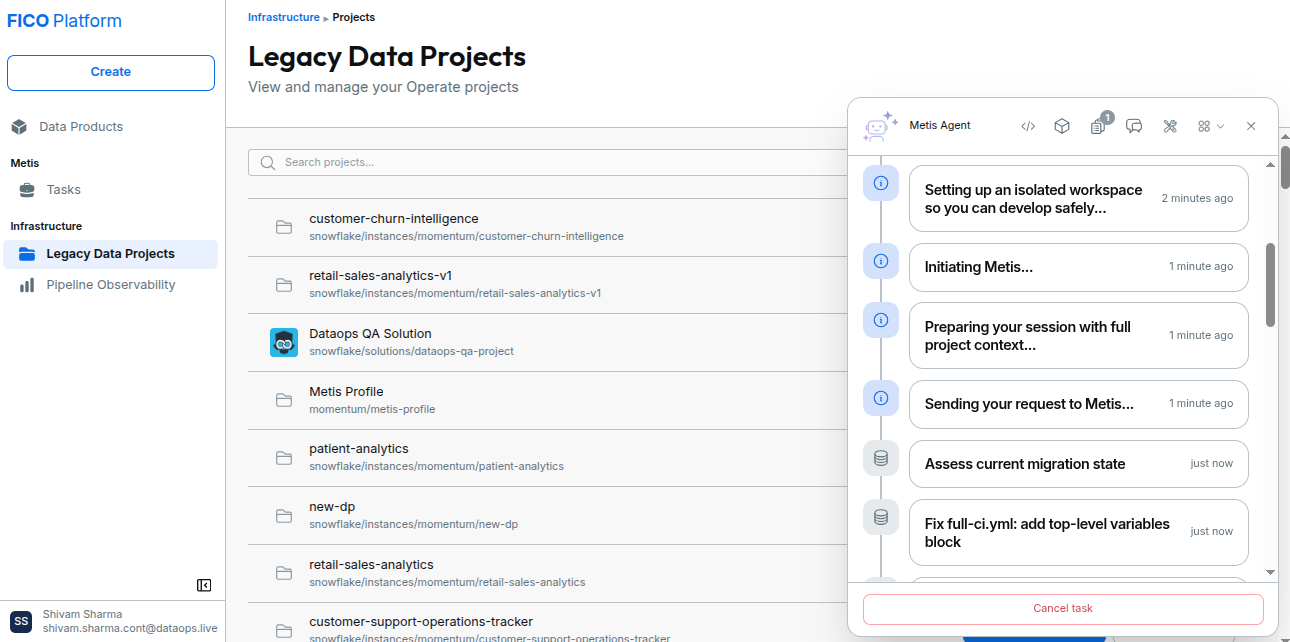Click the Pipeline Observability bar chart icon
Viewport: 1290px width, 642px height.
(x=27, y=285)
